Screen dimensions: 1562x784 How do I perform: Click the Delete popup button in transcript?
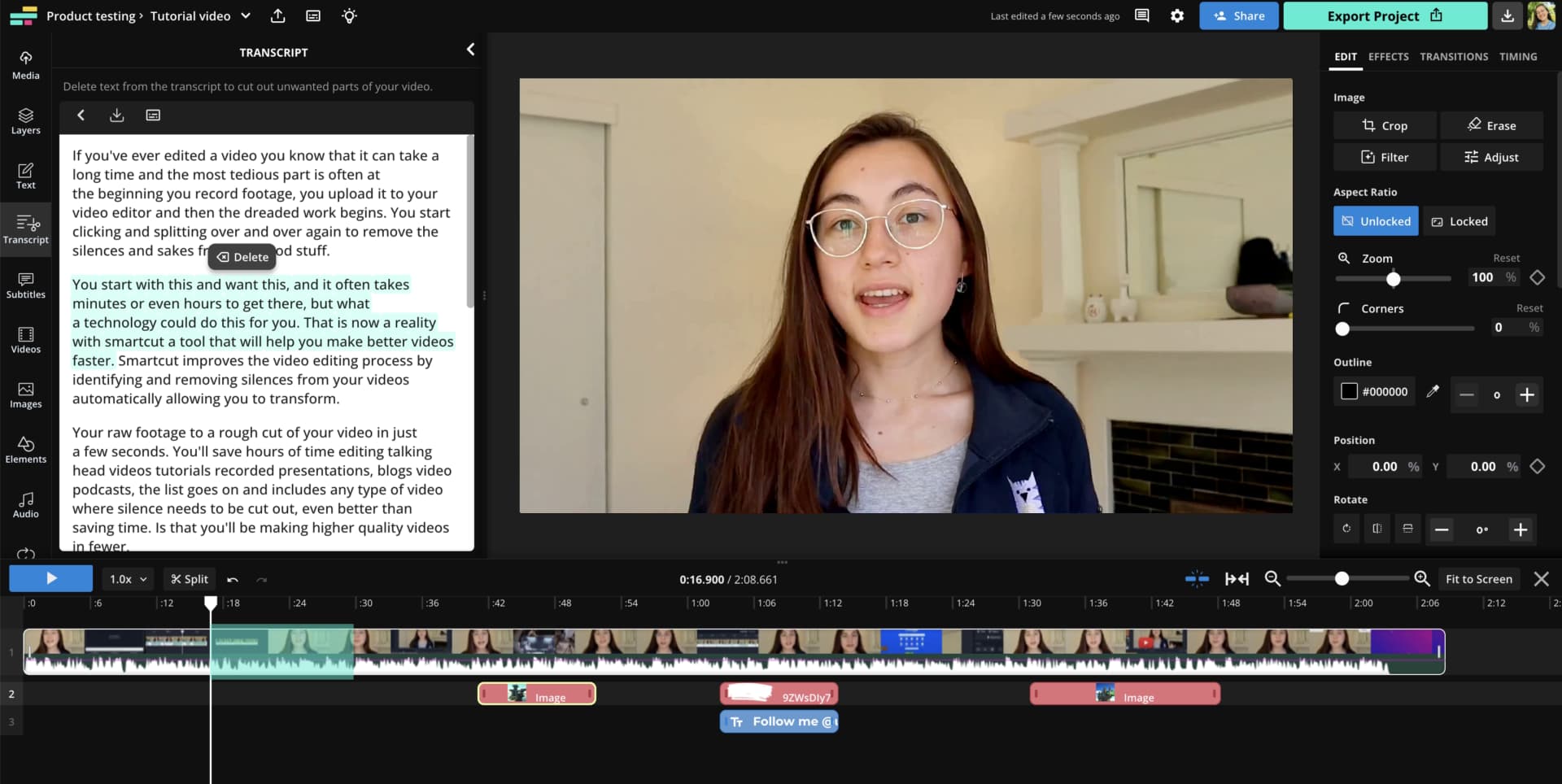242,257
